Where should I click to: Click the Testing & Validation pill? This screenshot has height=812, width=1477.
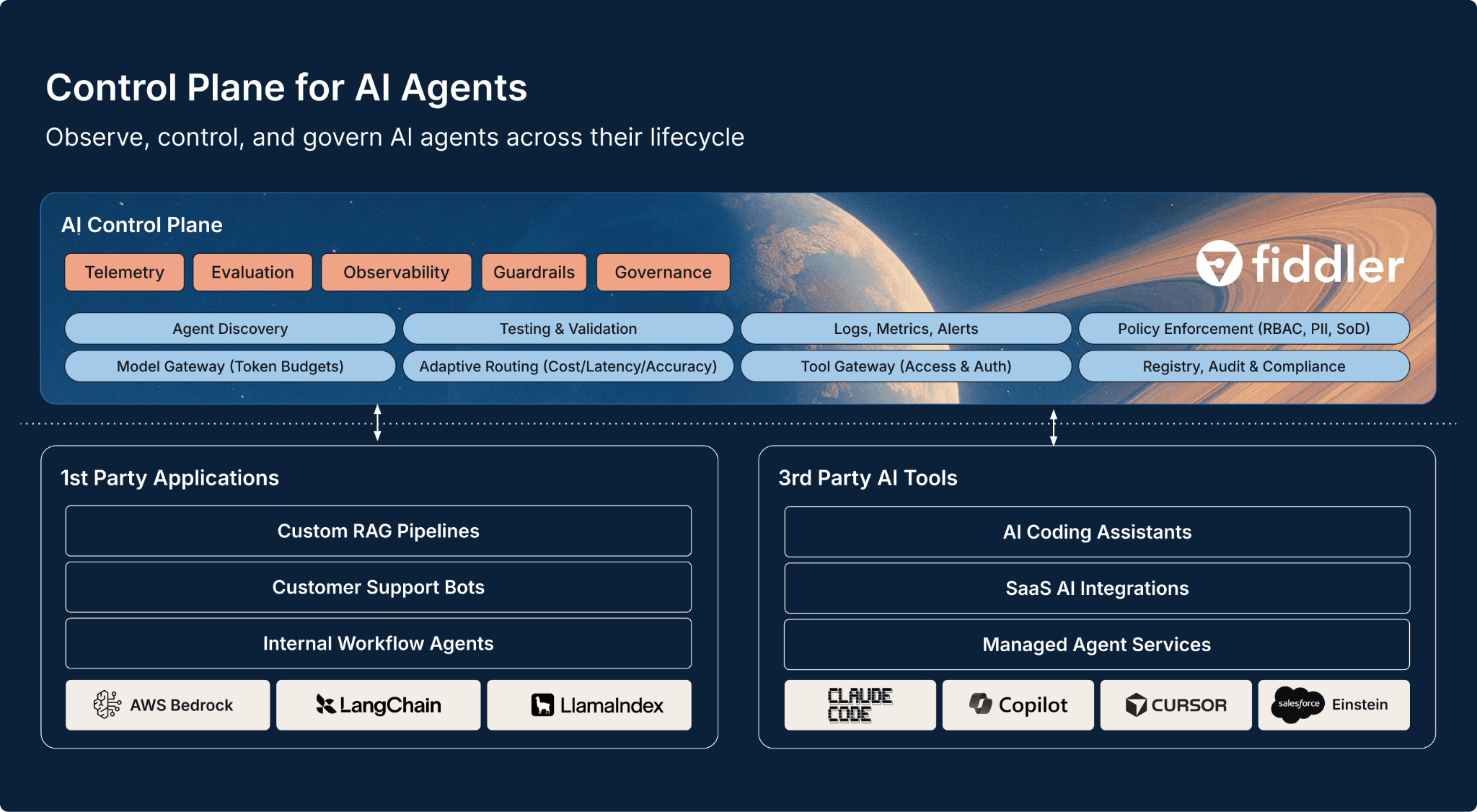pyautogui.click(x=568, y=328)
